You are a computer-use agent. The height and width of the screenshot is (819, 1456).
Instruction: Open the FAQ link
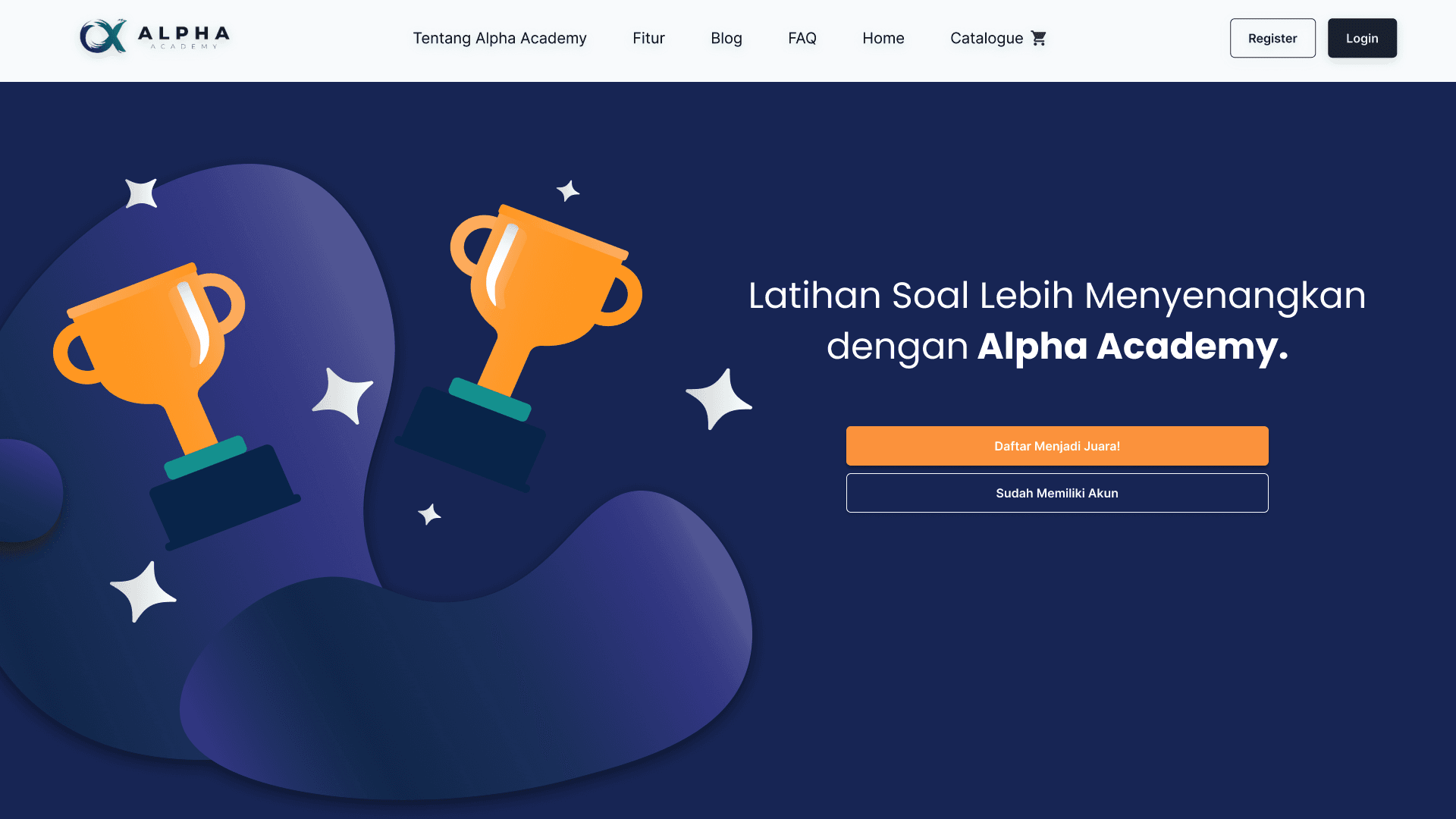802,38
